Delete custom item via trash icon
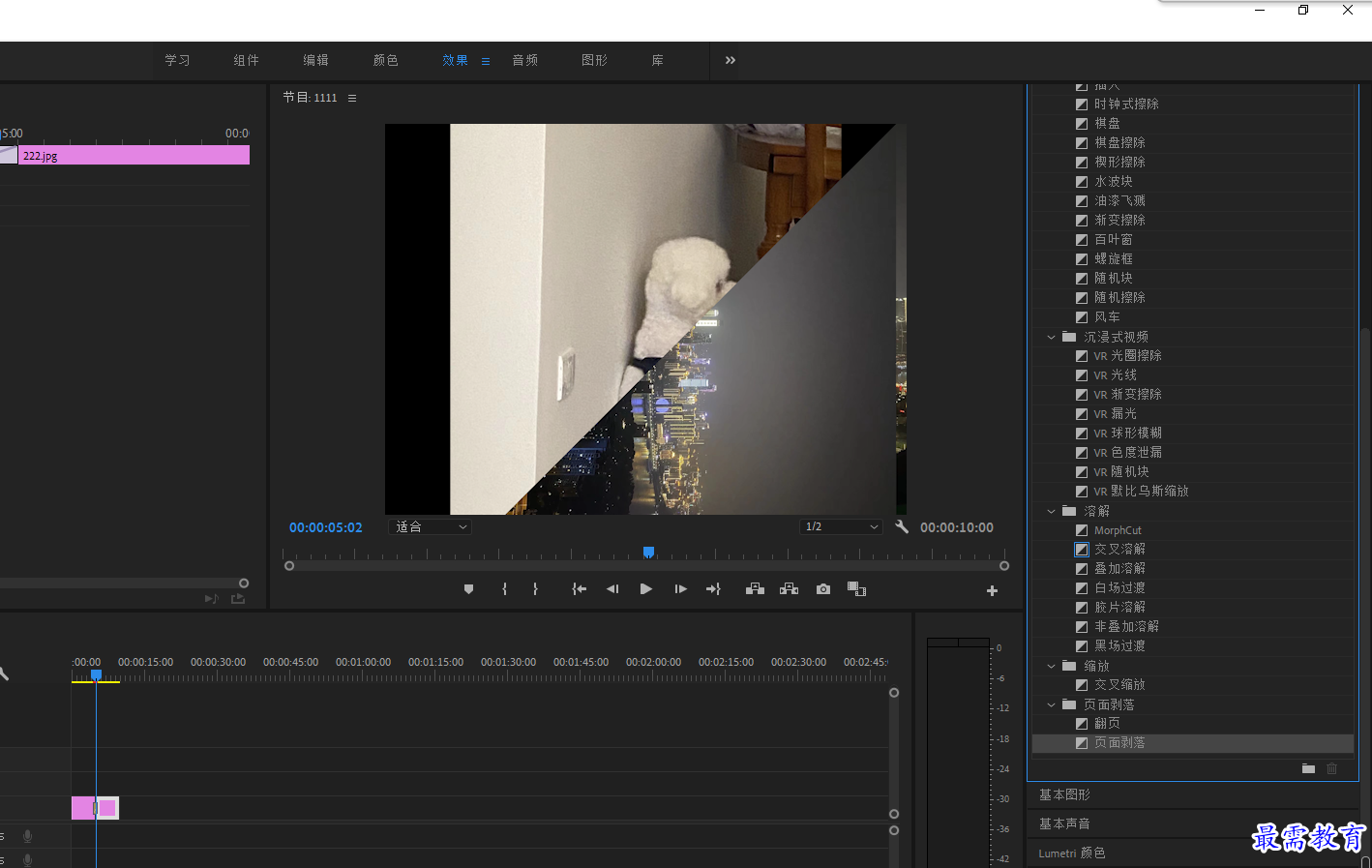The height and width of the screenshot is (868, 1372). click(1332, 768)
